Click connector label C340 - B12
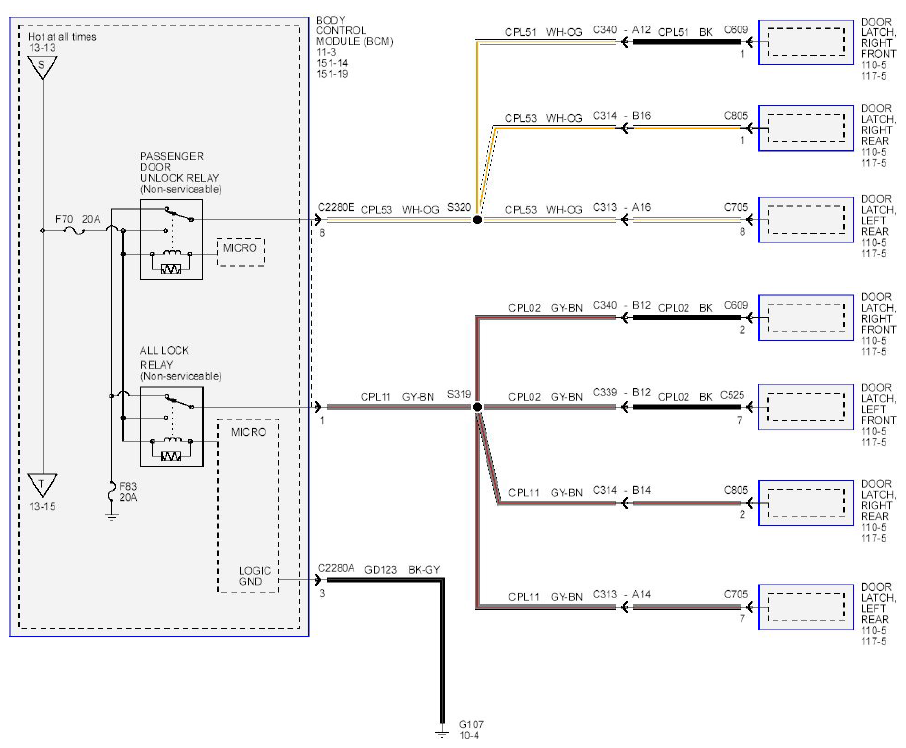Image resolution: width=906 pixels, height=748 pixels. (622, 305)
